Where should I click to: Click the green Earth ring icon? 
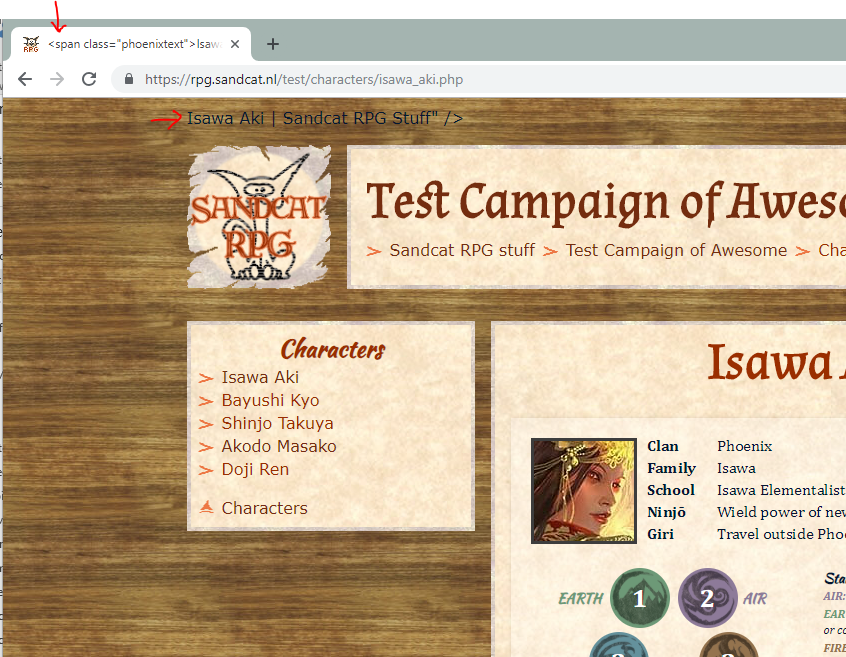[x=640, y=598]
